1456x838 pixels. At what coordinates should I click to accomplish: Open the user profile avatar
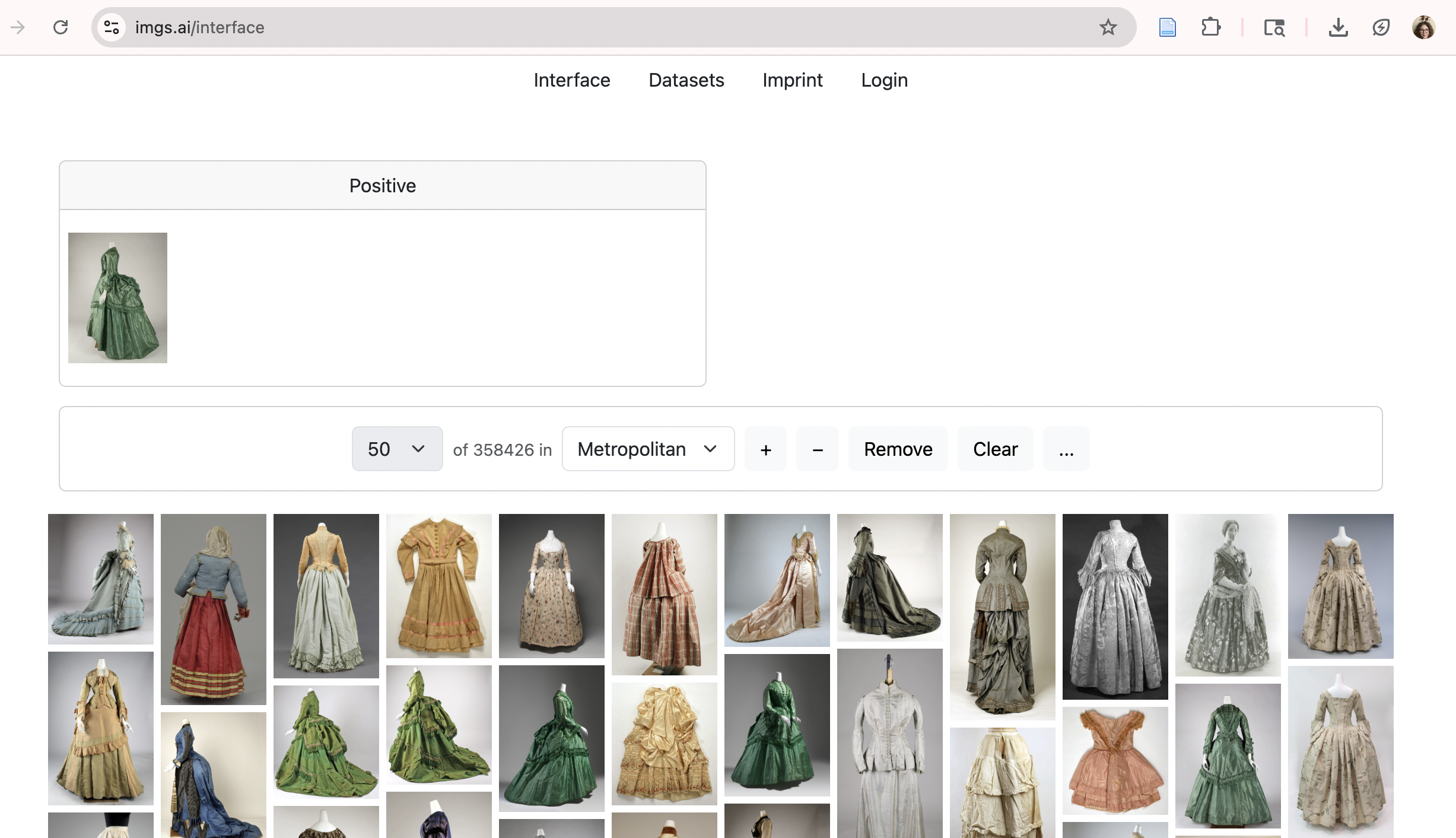[x=1423, y=27]
